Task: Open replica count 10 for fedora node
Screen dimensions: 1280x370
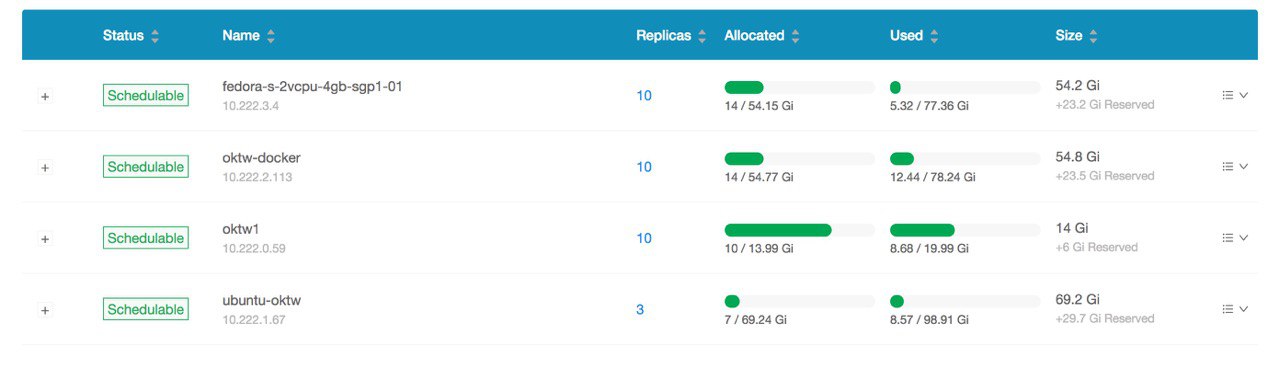Action: click(x=644, y=96)
